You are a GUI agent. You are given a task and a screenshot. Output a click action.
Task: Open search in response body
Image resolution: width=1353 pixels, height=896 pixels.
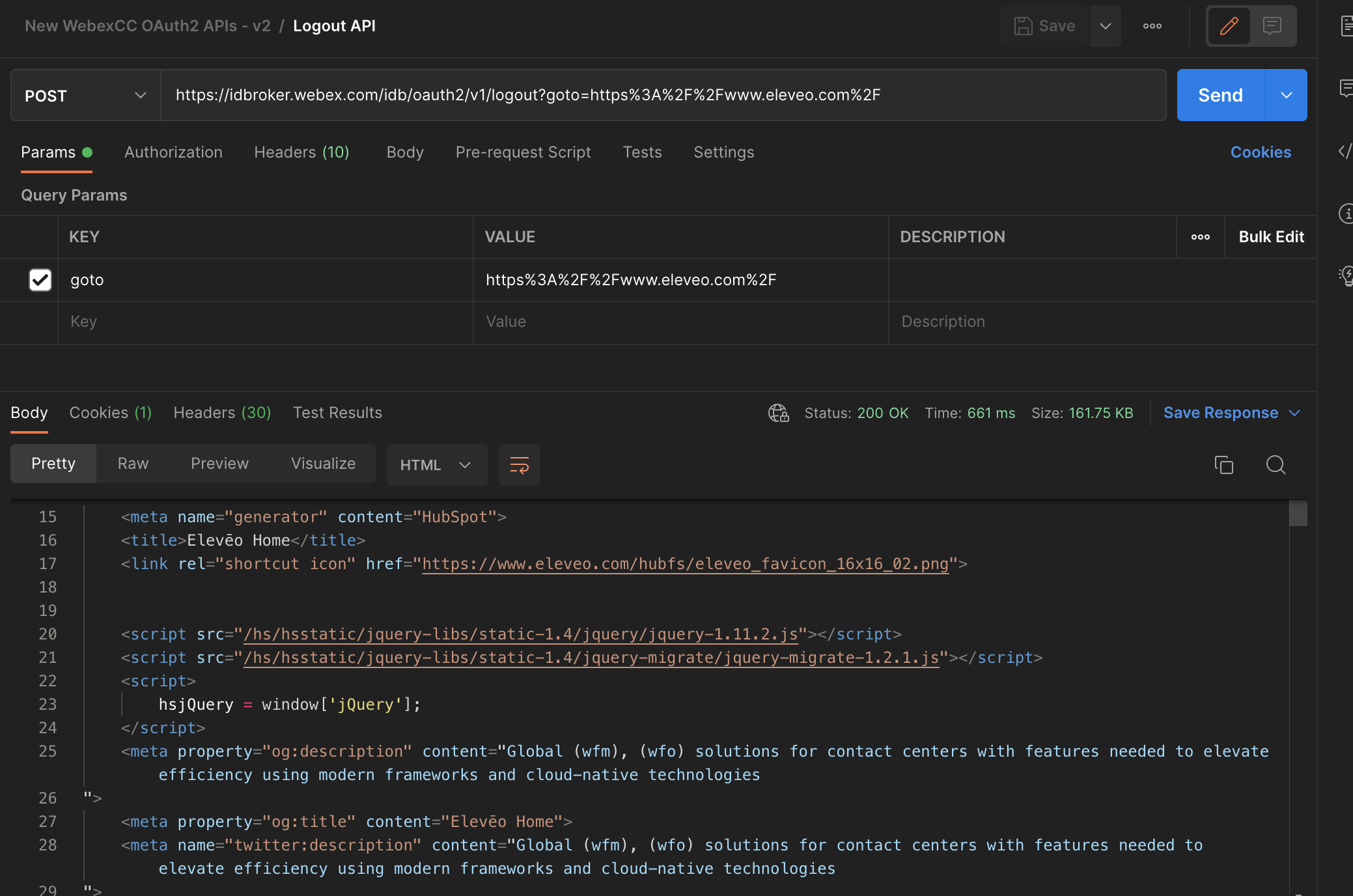1275,465
